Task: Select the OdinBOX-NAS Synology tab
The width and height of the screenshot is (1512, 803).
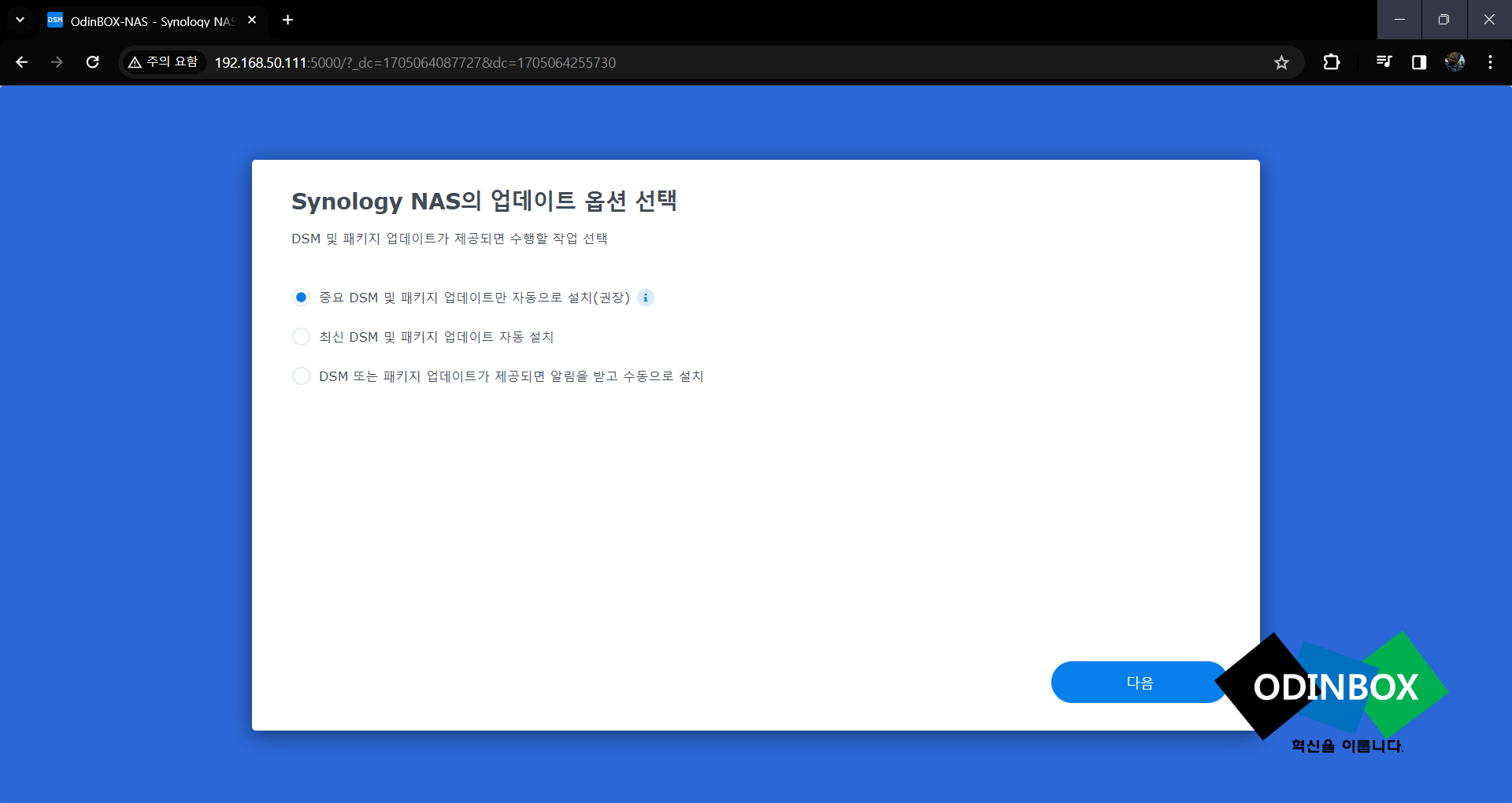Action: click(153, 21)
